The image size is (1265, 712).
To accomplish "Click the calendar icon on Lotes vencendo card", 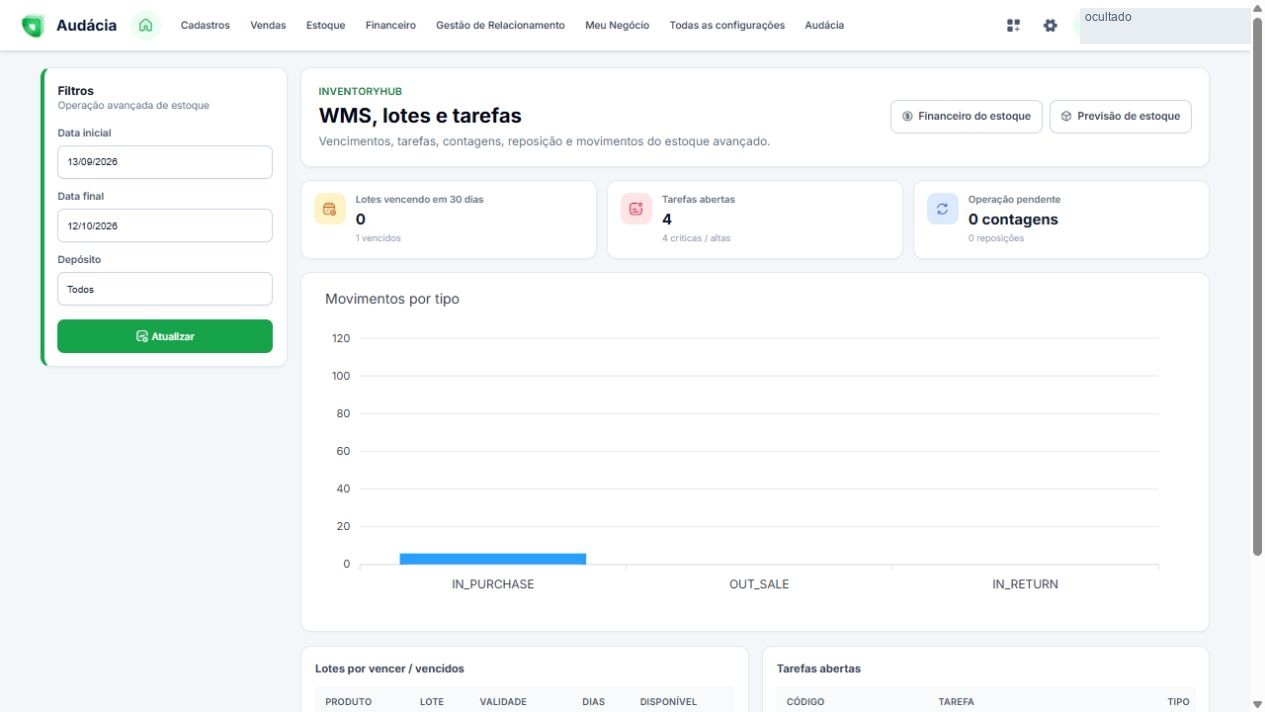I will click(329, 209).
